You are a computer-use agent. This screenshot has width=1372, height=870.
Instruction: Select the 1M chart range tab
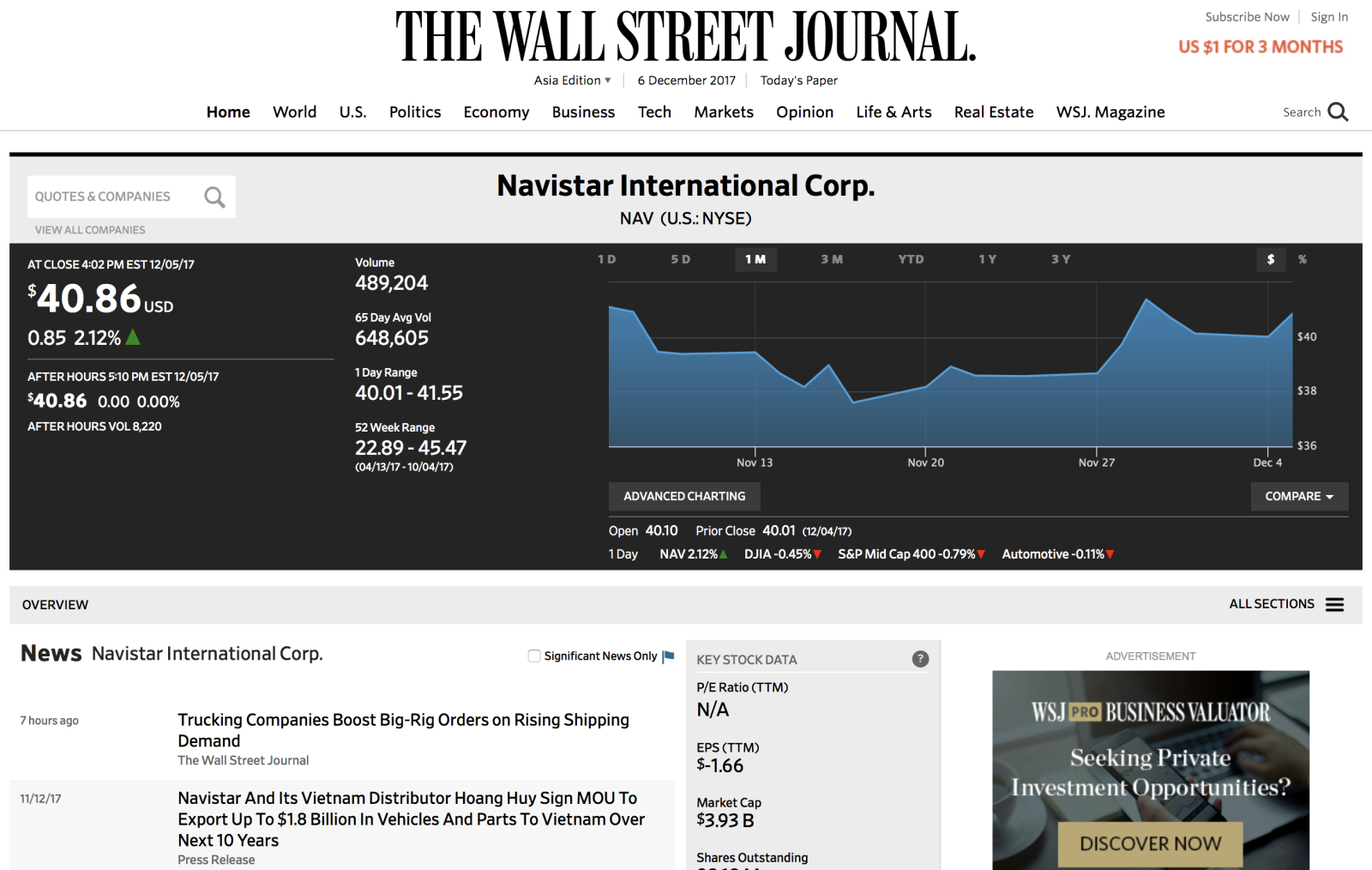coord(755,259)
